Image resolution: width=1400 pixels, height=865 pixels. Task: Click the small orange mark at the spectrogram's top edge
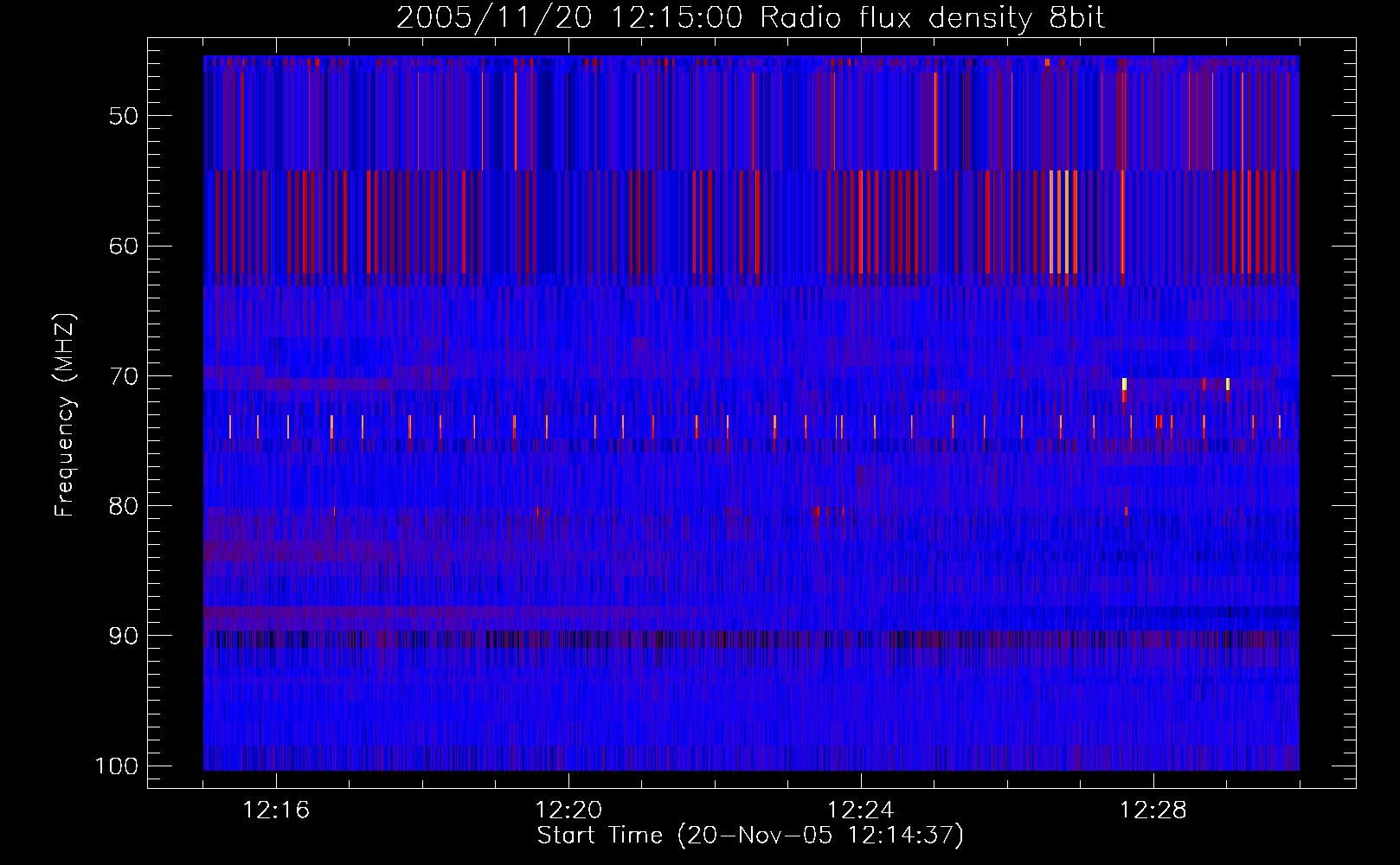coord(1047,62)
